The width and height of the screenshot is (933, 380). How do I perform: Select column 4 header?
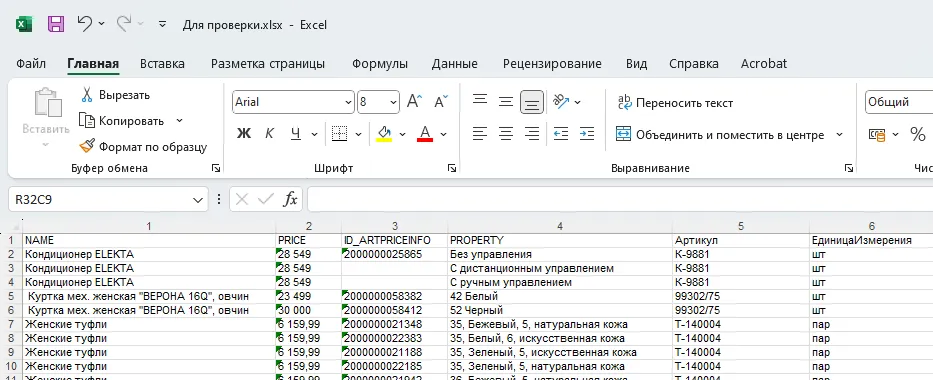(x=560, y=227)
